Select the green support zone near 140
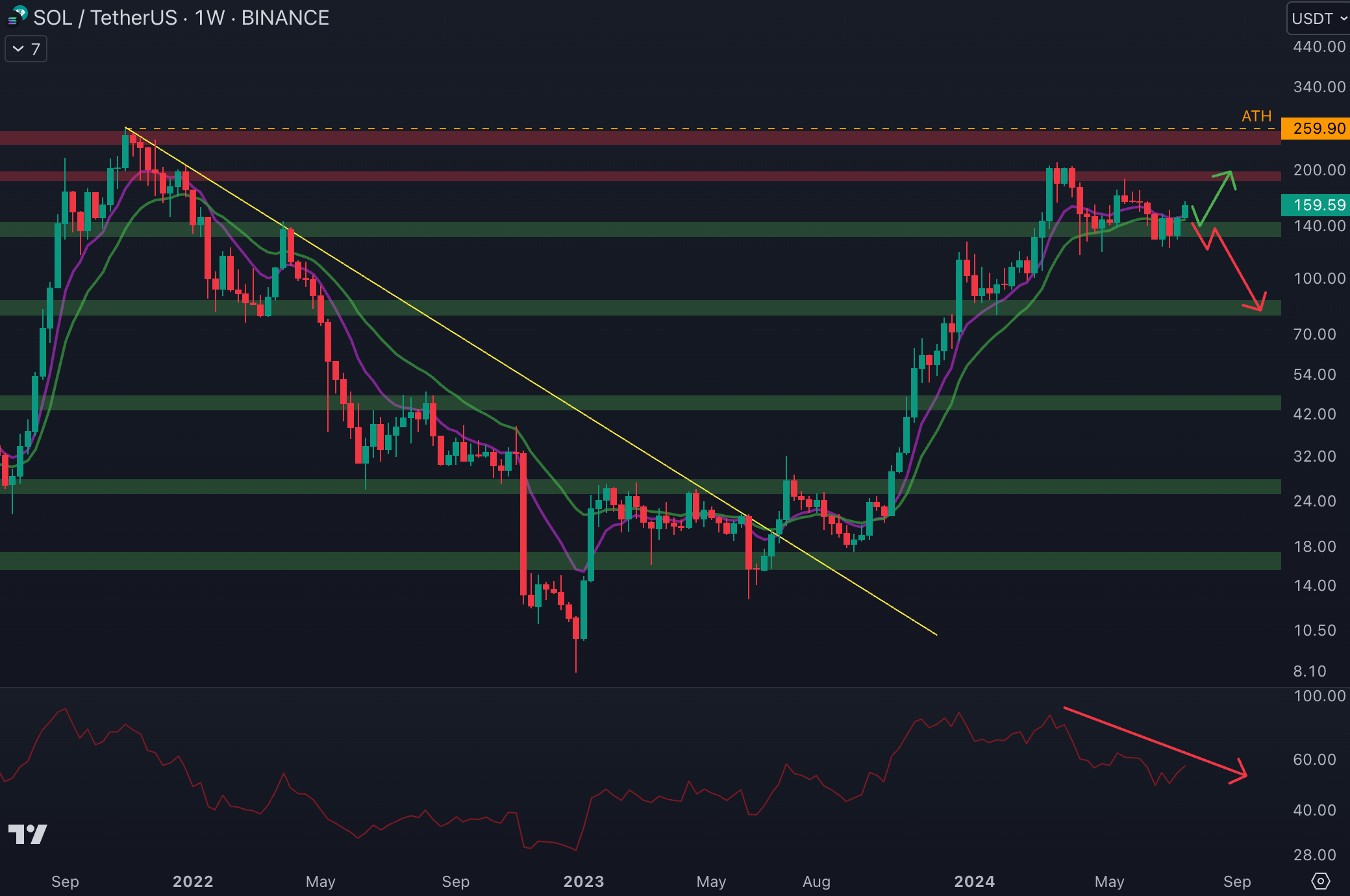The width and height of the screenshot is (1350, 896). (649, 229)
